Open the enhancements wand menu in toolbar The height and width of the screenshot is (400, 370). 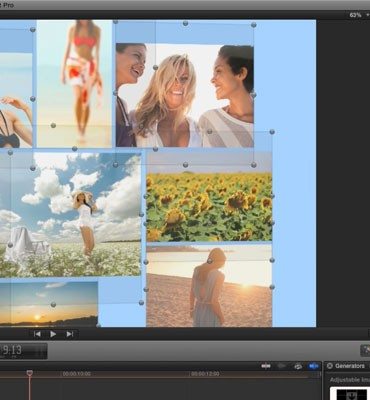click(365, 350)
